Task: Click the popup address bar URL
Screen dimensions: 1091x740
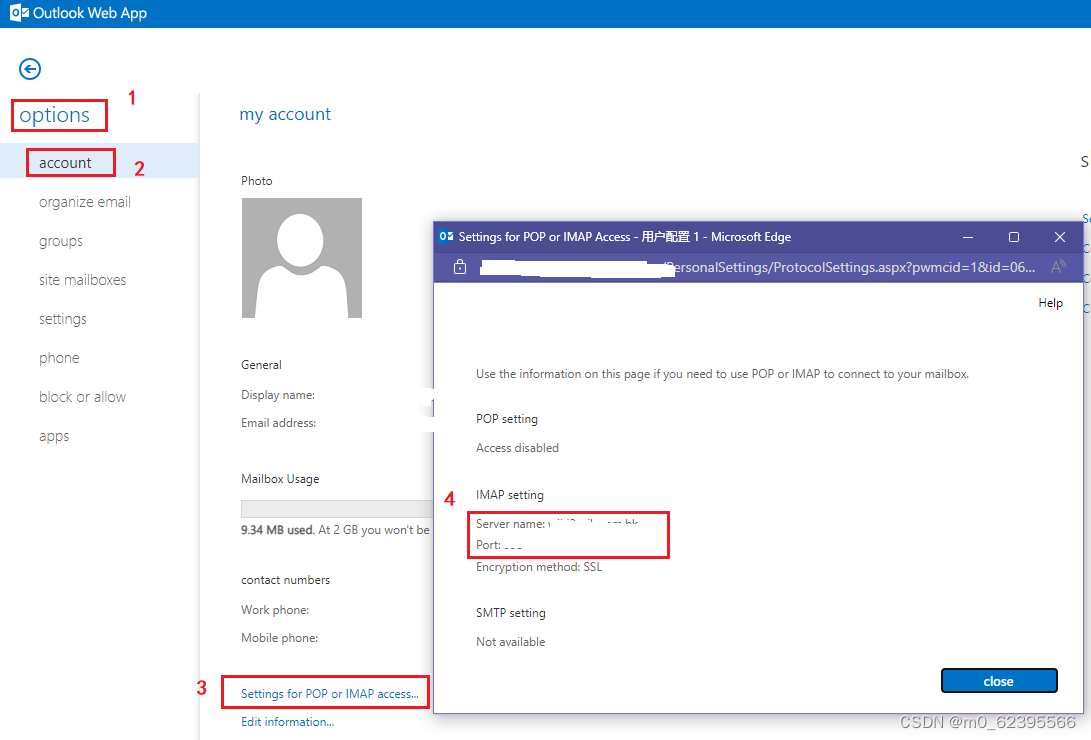Action: [758, 267]
